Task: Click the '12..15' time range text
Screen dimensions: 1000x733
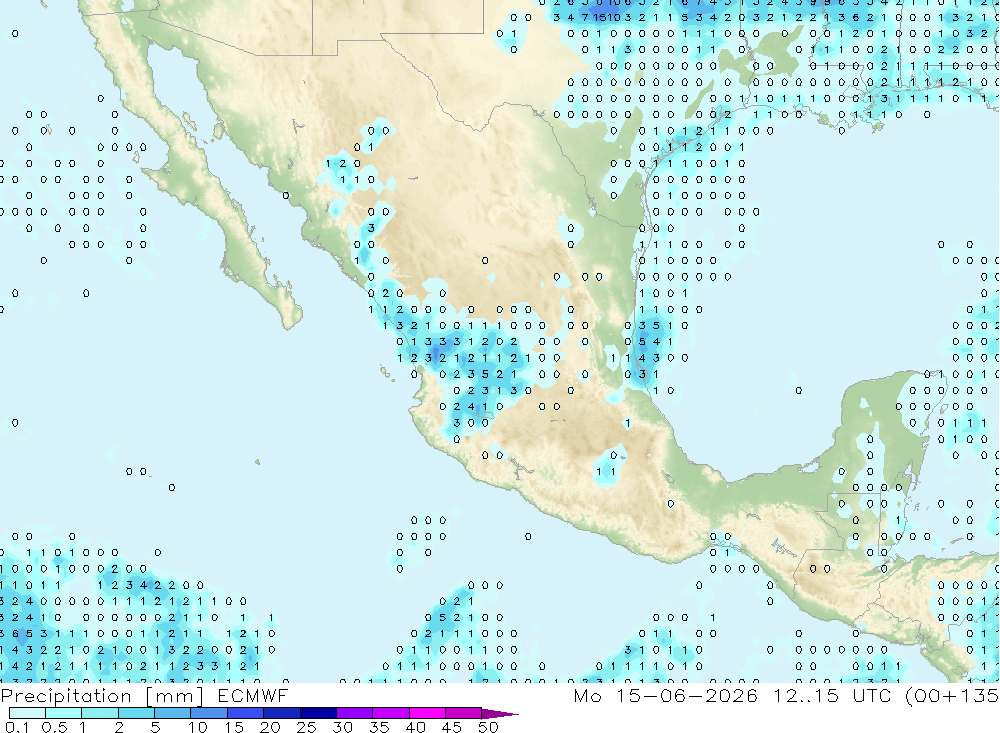Action: [x=806, y=695]
